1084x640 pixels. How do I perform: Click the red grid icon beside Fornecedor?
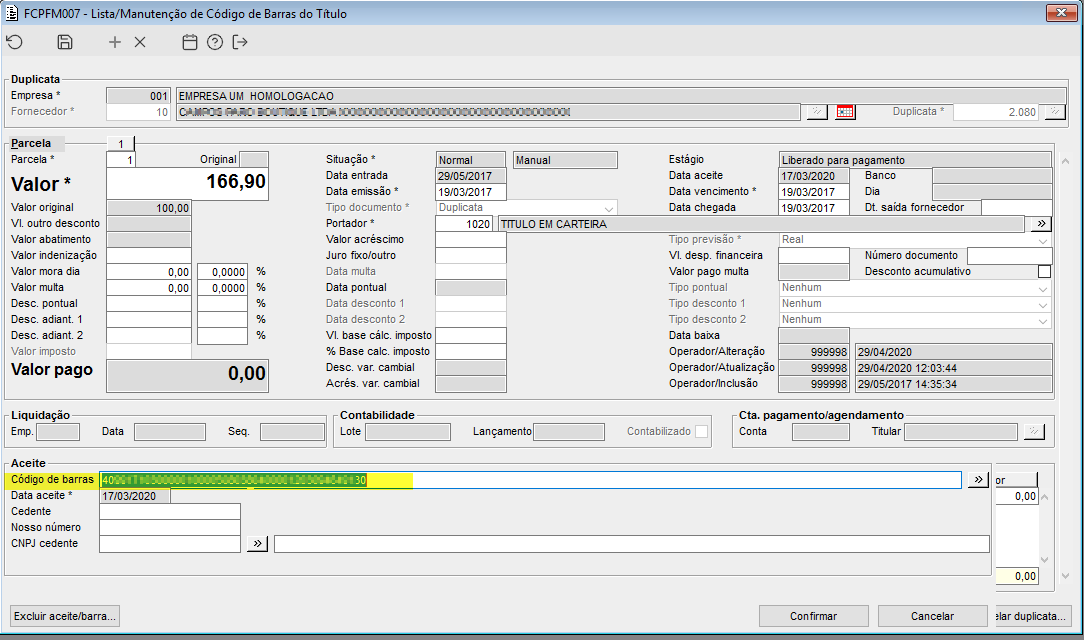846,112
